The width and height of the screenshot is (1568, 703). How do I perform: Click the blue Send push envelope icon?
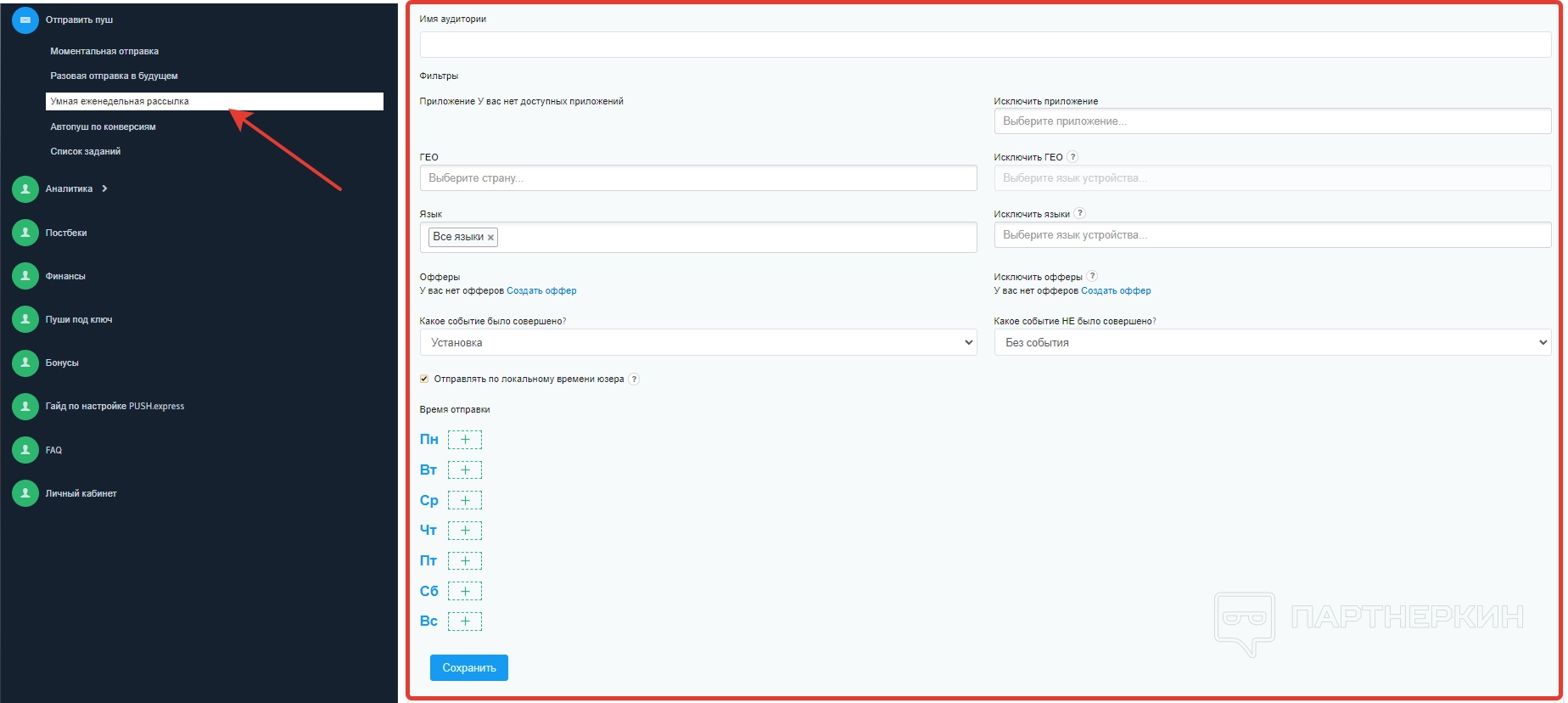[25, 20]
